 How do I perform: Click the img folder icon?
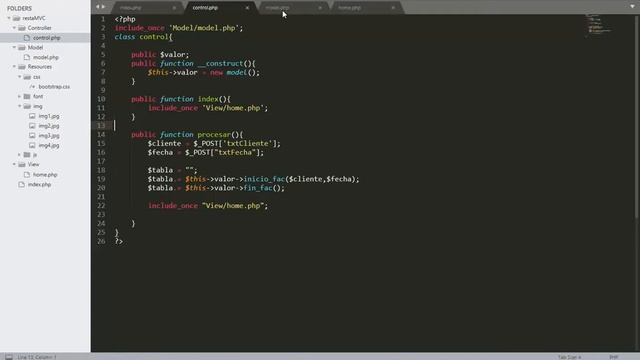point(27,106)
